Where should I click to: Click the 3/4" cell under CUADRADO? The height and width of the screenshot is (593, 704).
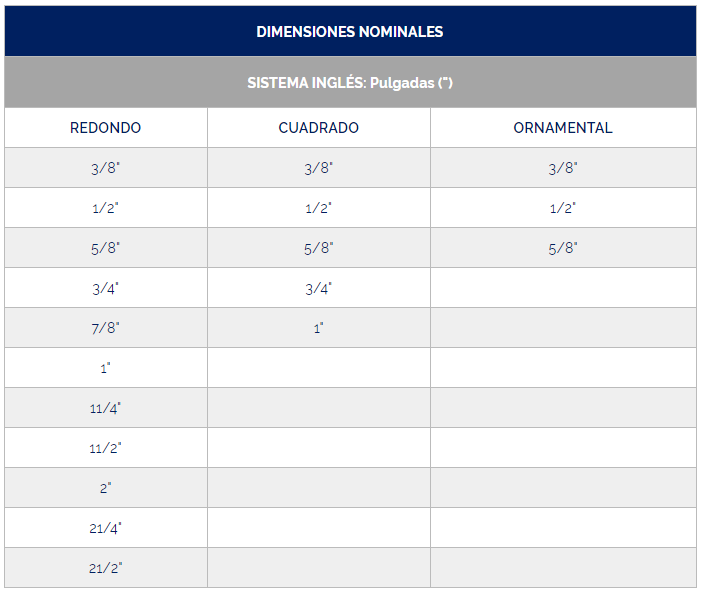tap(319, 288)
